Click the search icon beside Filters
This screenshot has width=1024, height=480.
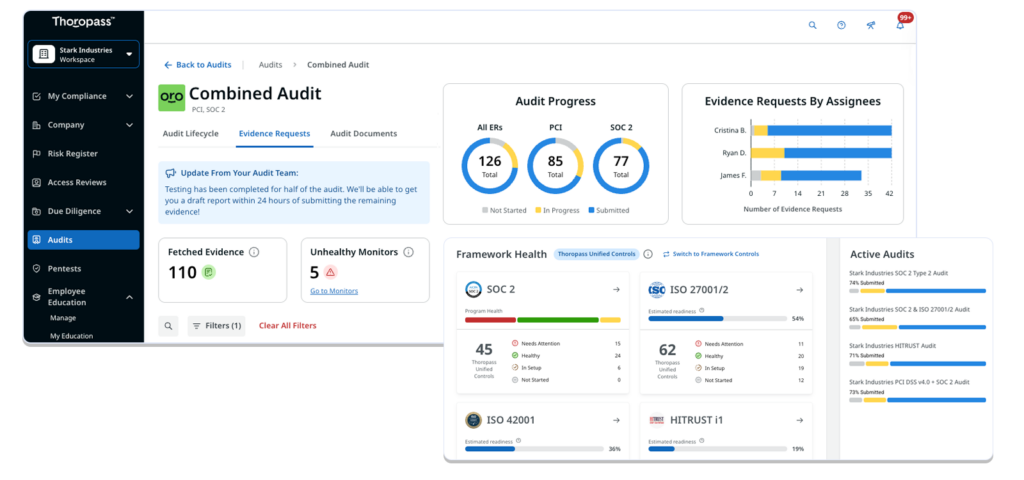[169, 325]
